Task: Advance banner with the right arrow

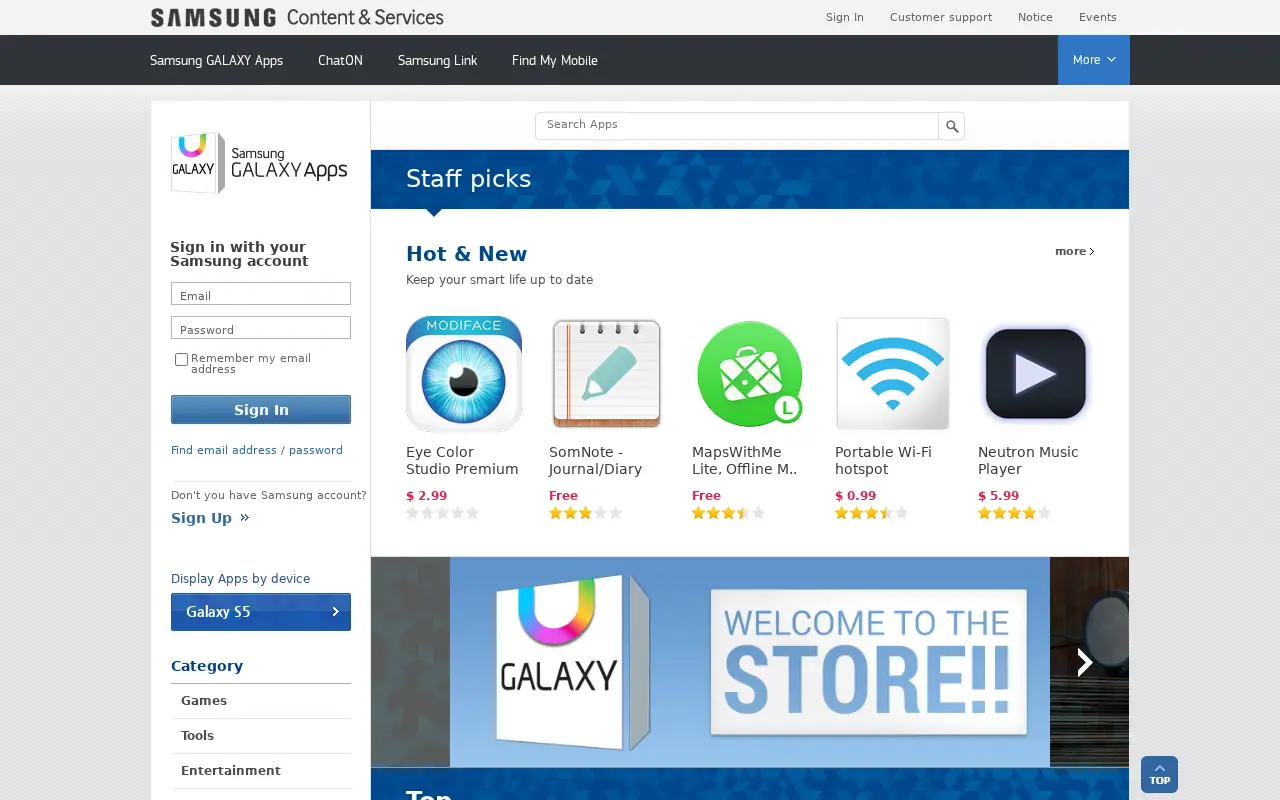Action: 1085,662
